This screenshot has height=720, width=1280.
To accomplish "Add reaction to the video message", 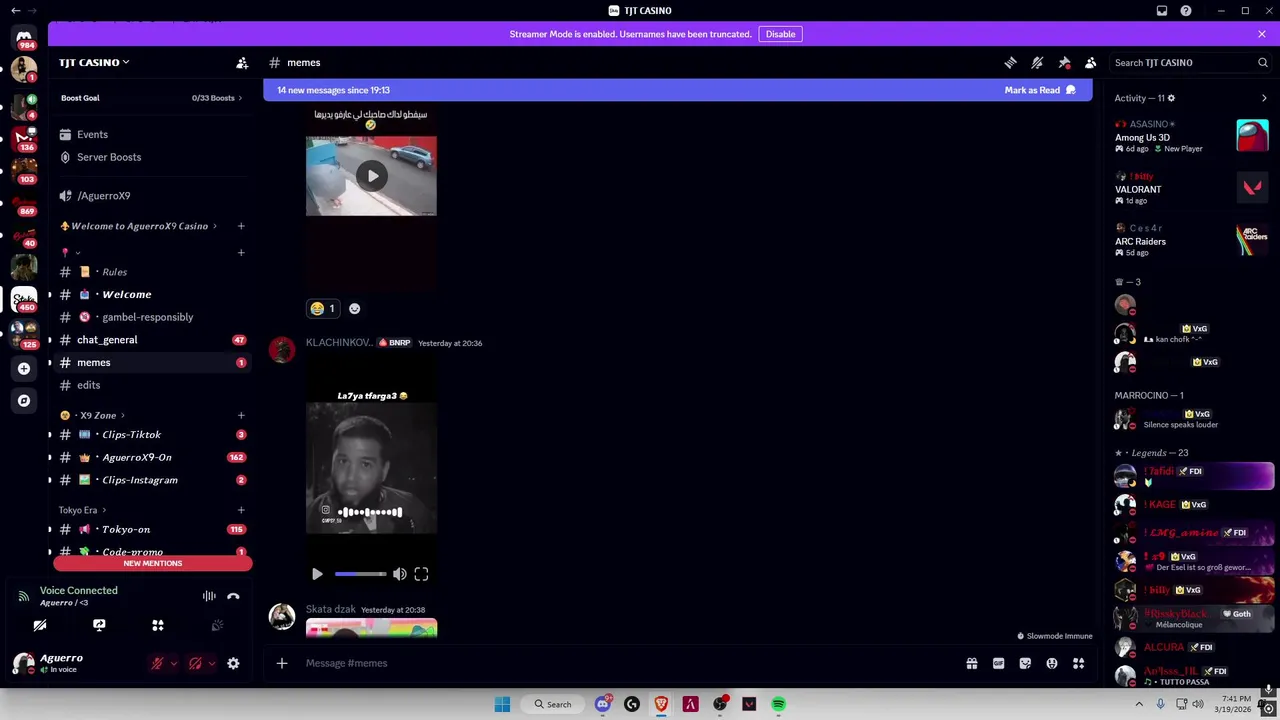I will click(x=354, y=308).
